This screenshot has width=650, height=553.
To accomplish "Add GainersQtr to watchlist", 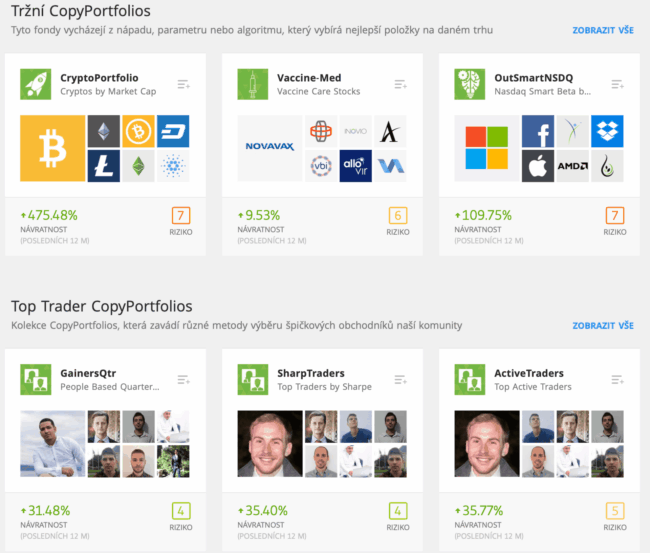I will [184, 380].
